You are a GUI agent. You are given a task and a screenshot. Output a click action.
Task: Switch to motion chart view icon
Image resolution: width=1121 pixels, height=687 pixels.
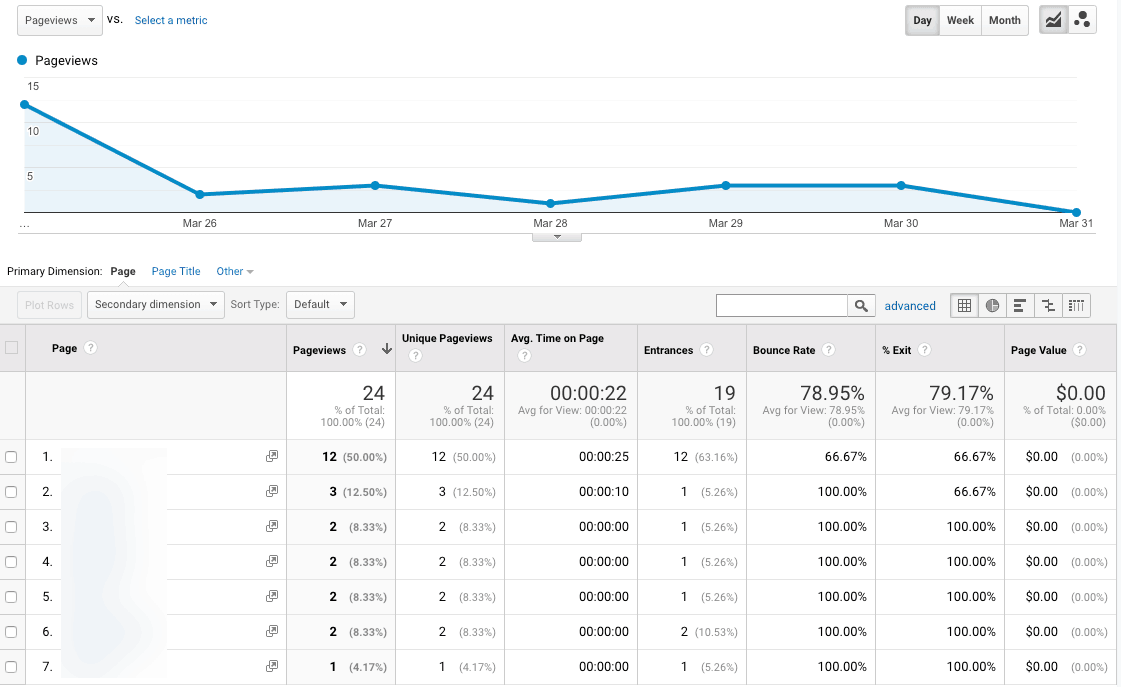(x=1082, y=20)
